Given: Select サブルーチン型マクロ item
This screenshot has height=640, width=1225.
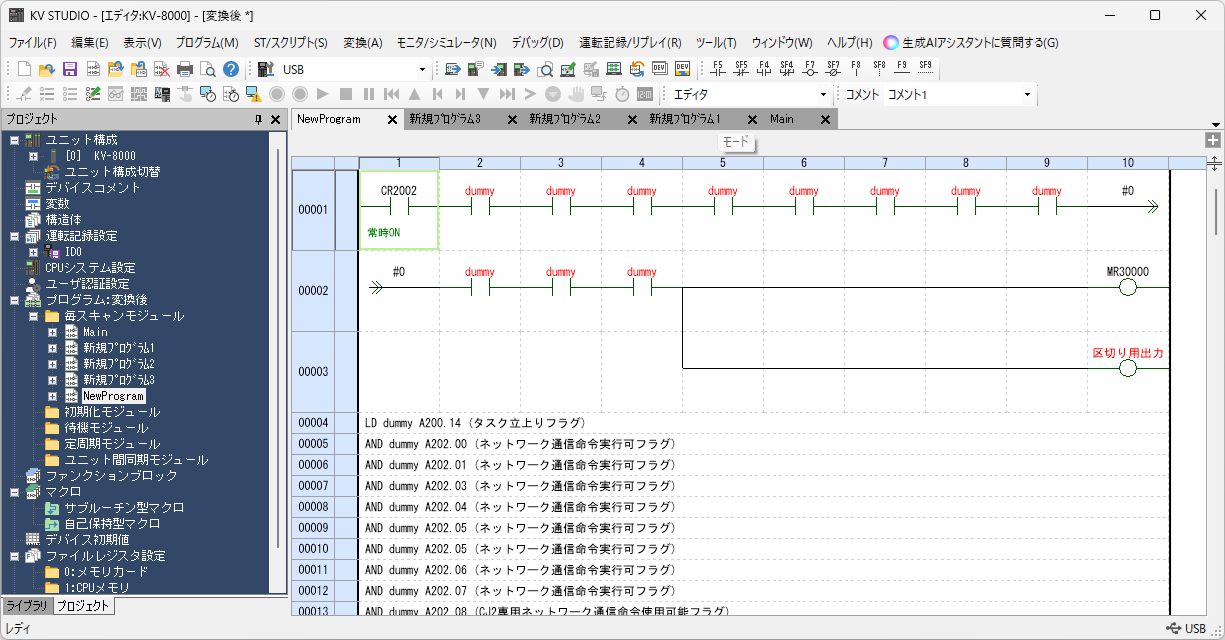Looking at the screenshot, I should point(124,508).
